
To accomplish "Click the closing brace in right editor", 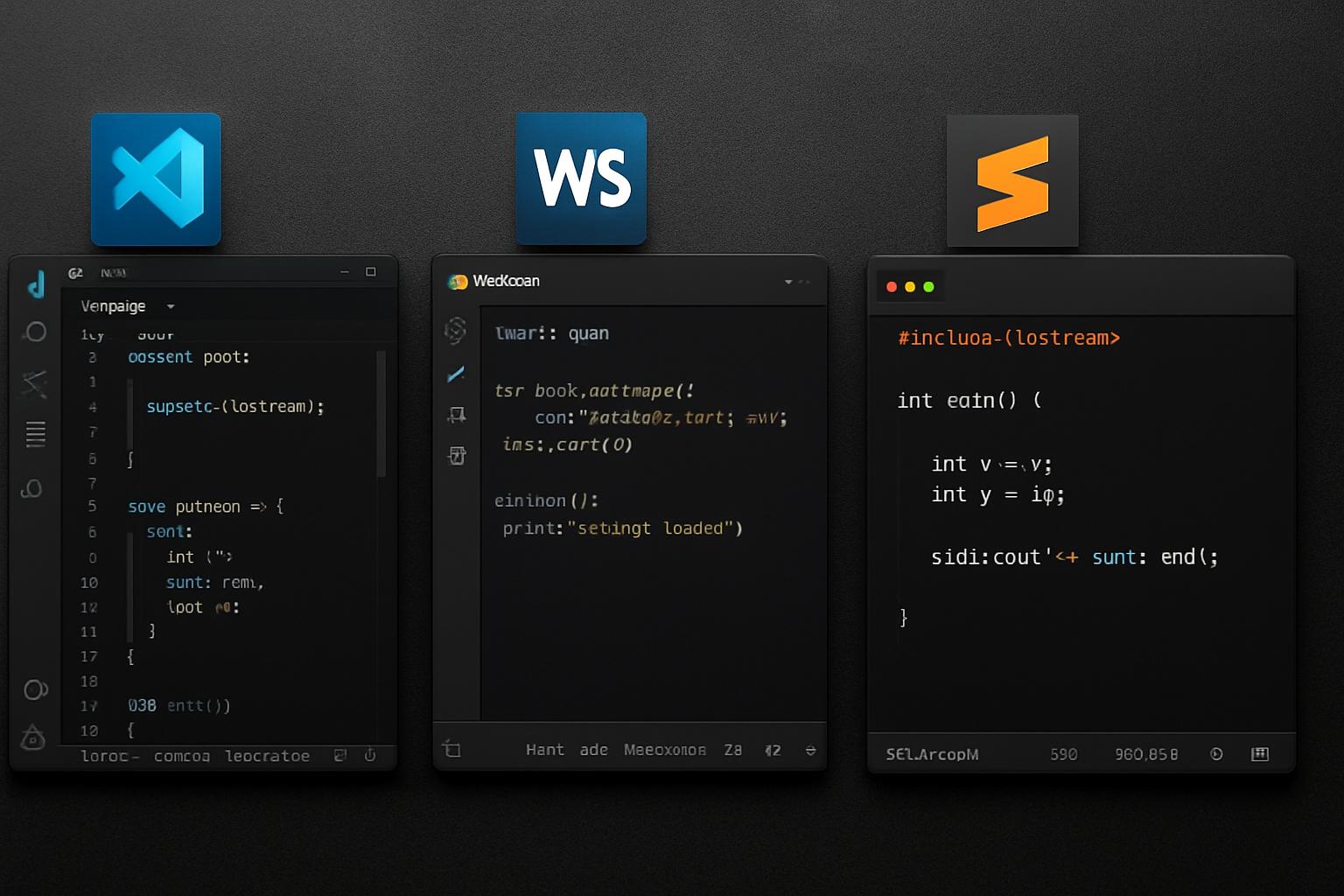I will (904, 618).
